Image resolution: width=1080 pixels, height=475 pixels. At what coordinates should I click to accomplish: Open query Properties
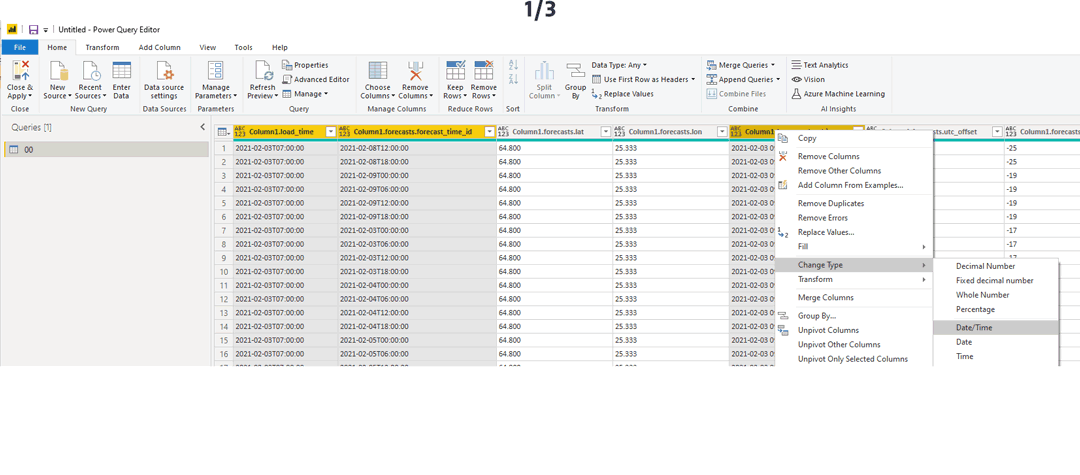click(306, 65)
